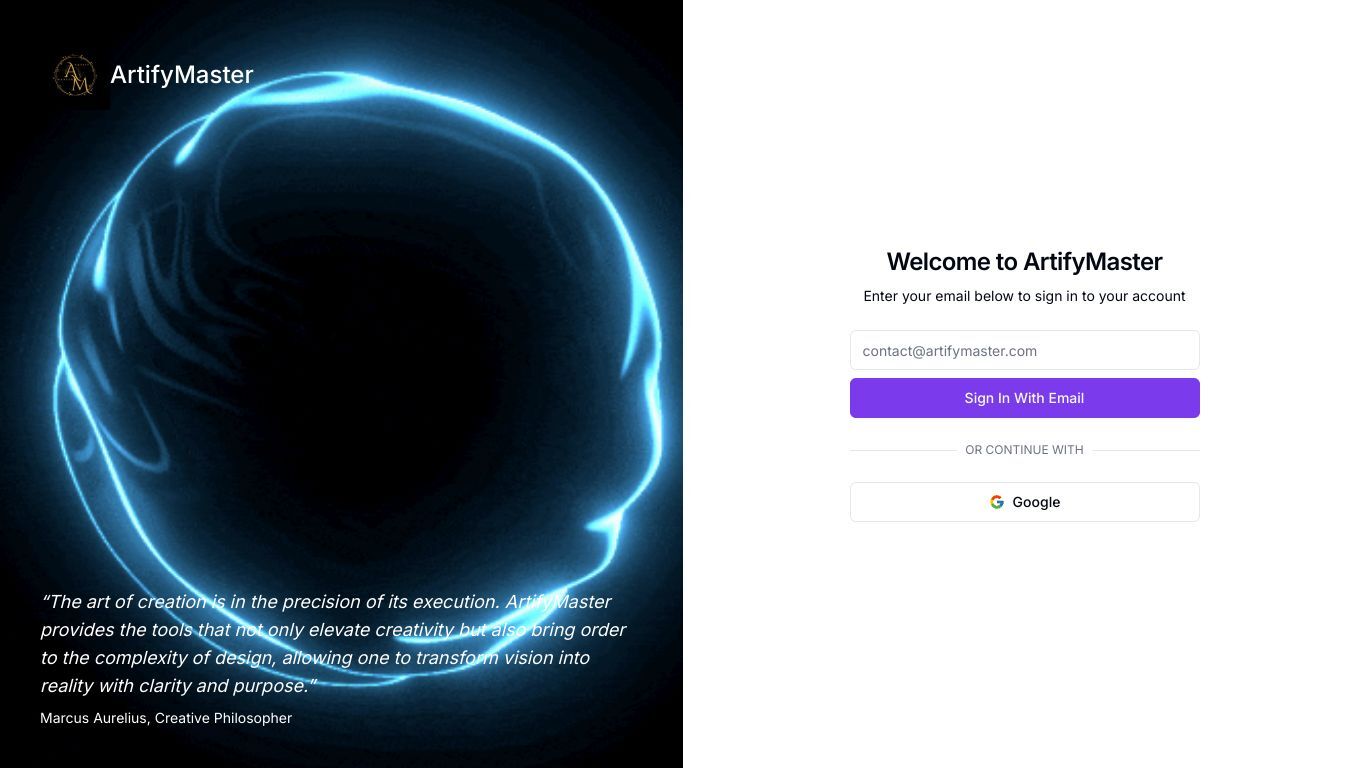Select the Welcome to ArtifyMaster heading

click(1024, 262)
